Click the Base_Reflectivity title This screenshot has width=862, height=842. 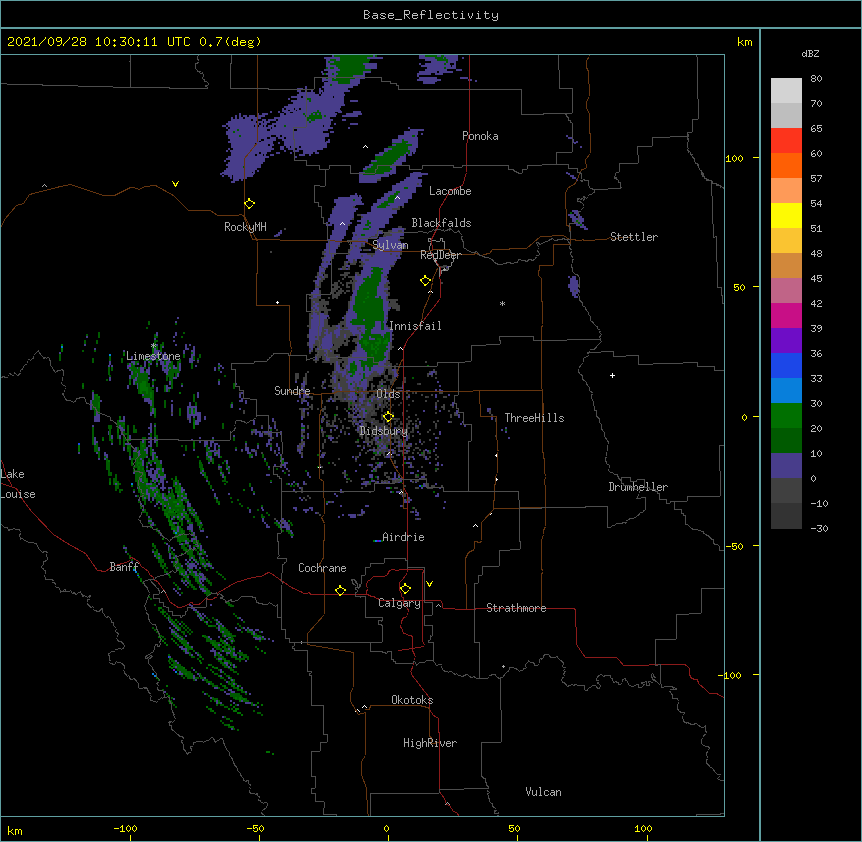pos(431,15)
